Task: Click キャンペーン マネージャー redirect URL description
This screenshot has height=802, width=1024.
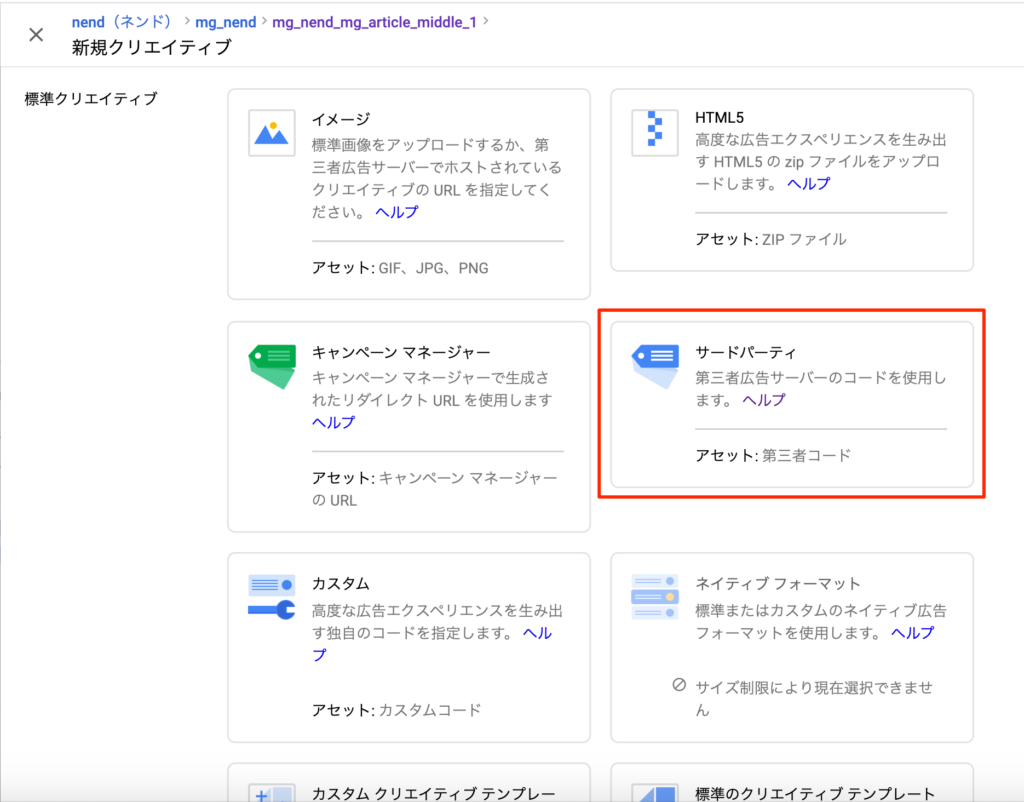Action: click(432, 389)
